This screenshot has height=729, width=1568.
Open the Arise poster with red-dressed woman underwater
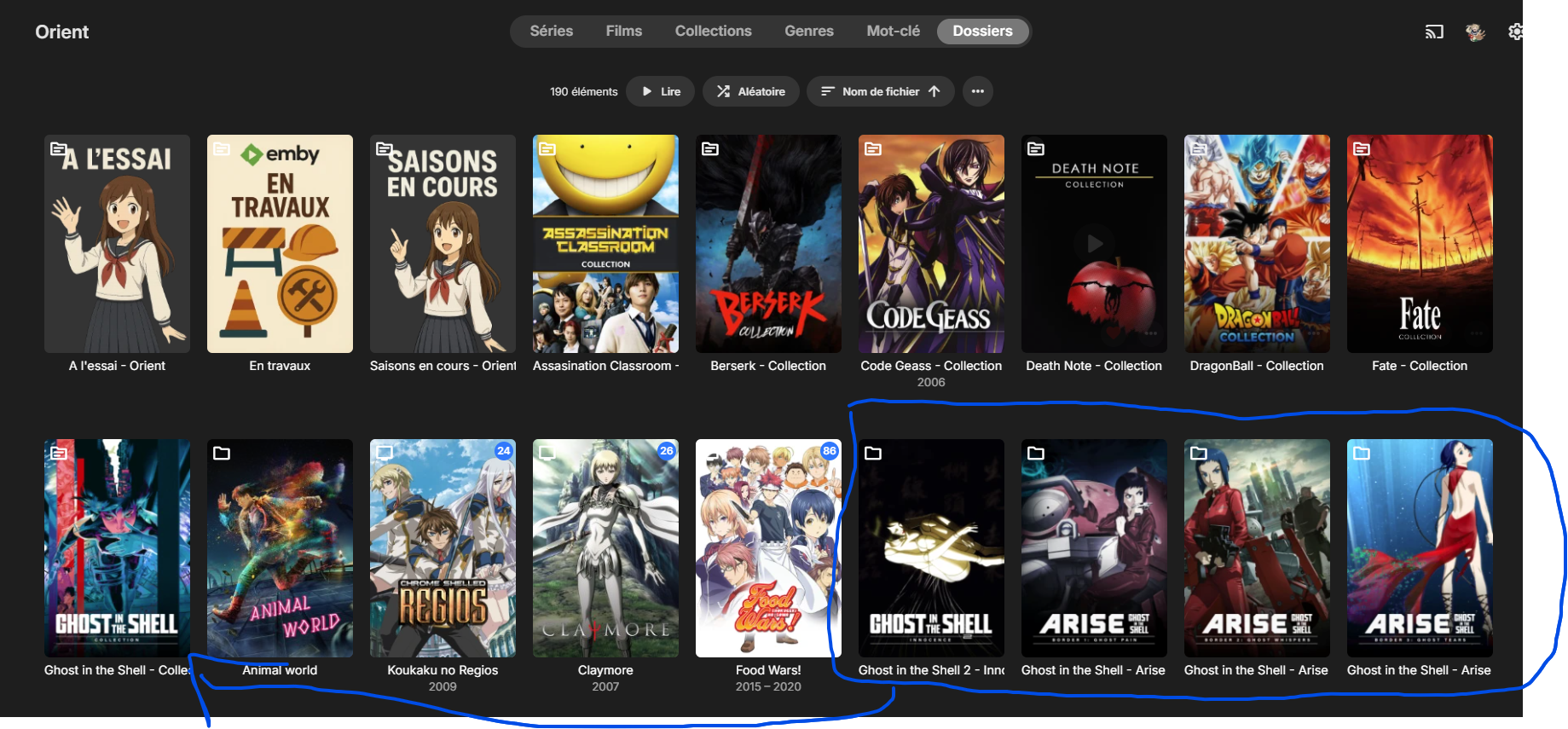pyautogui.click(x=1420, y=548)
